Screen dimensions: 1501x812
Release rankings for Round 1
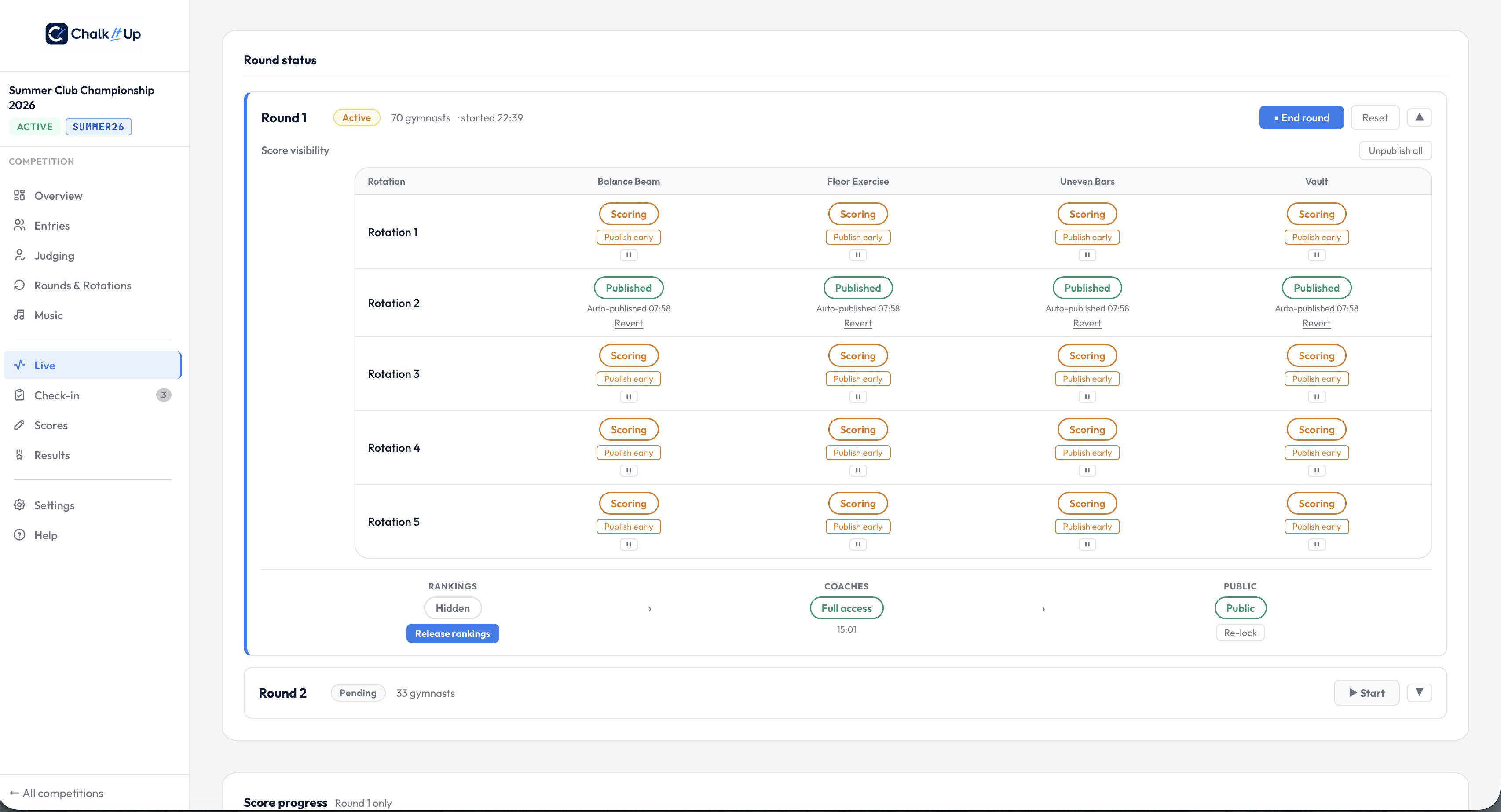point(452,633)
